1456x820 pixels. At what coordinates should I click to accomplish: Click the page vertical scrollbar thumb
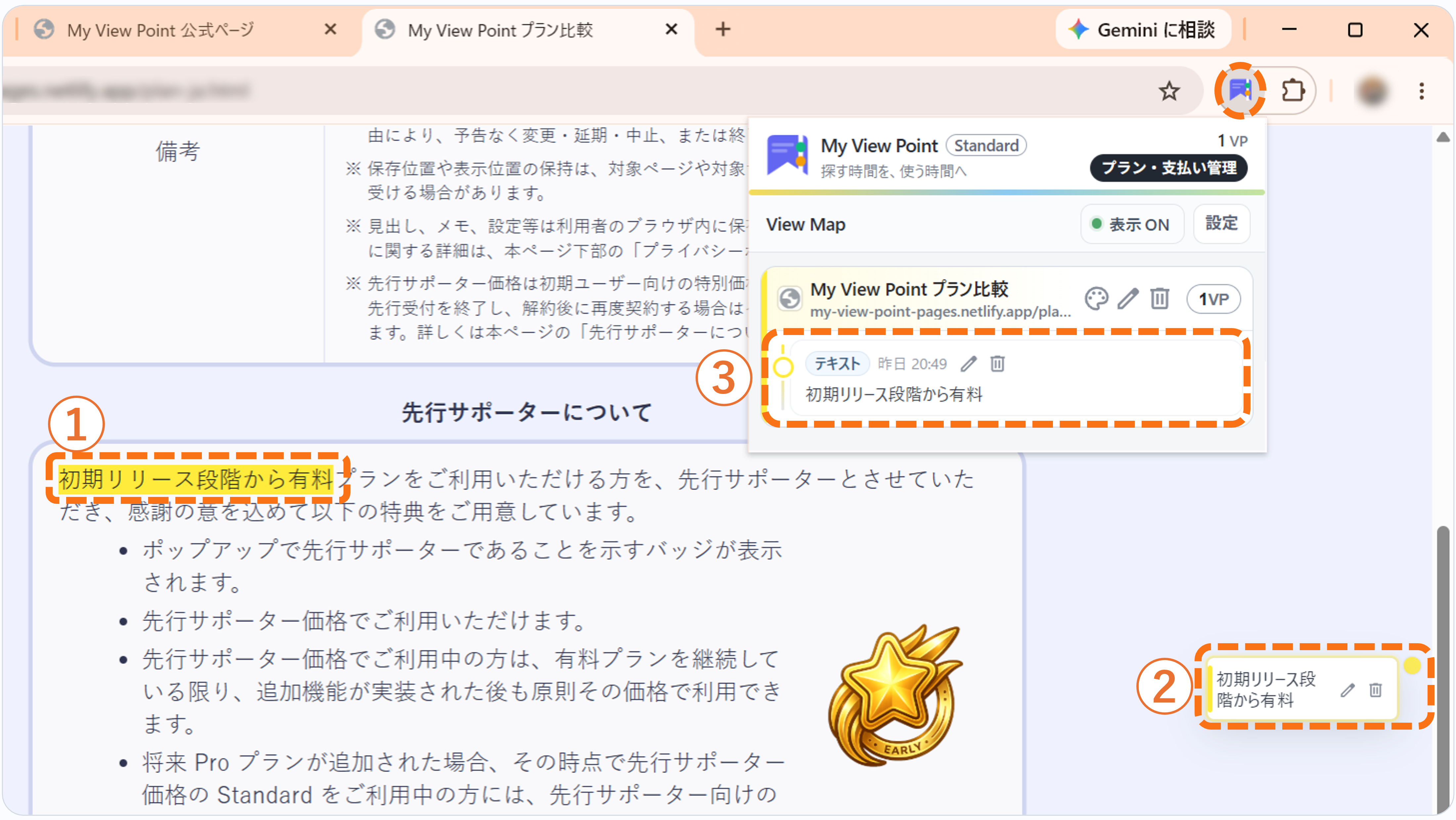pos(1443,670)
